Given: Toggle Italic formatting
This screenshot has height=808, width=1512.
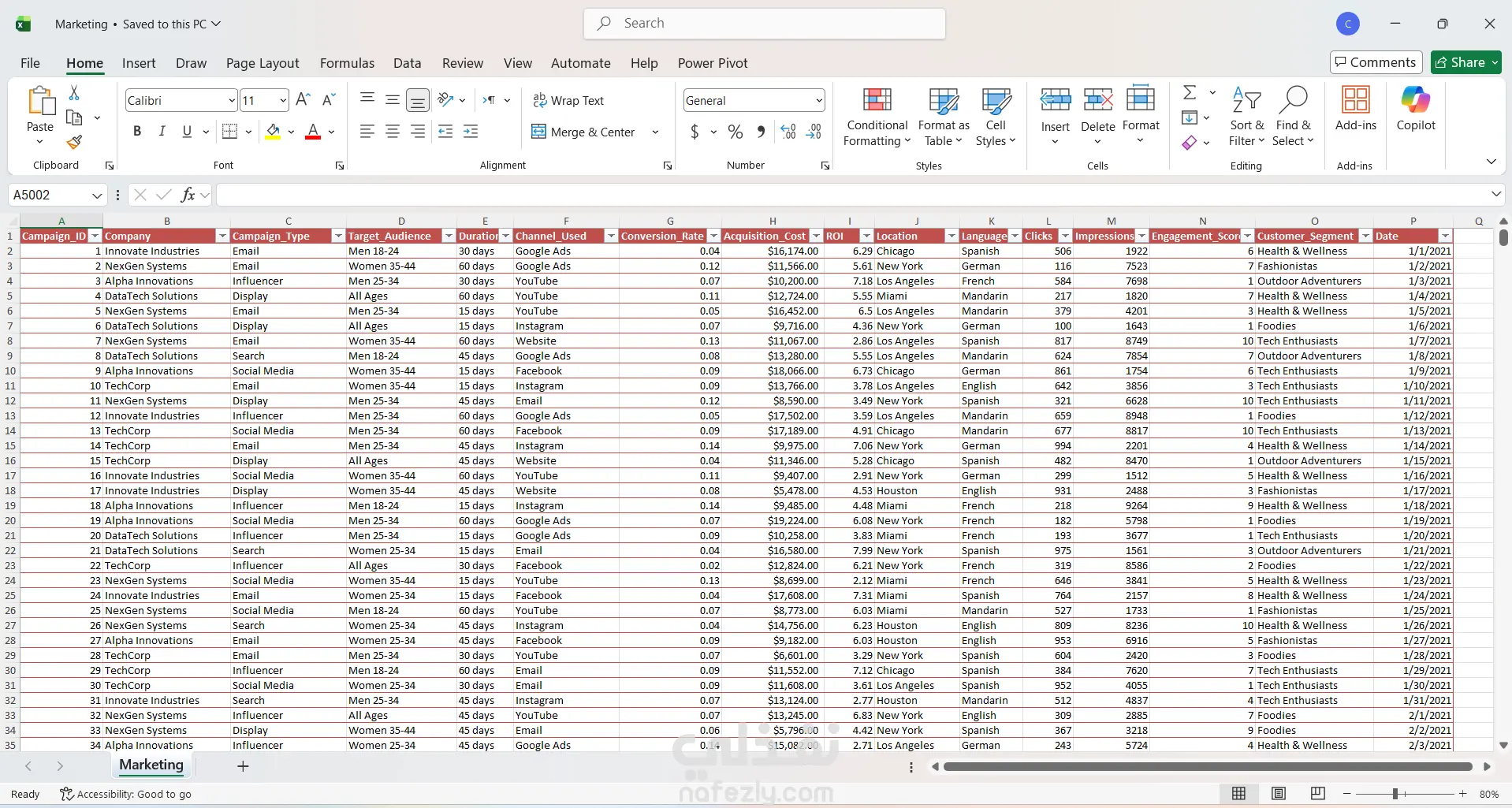Looking at the screenshot, I should pos(162,132).
